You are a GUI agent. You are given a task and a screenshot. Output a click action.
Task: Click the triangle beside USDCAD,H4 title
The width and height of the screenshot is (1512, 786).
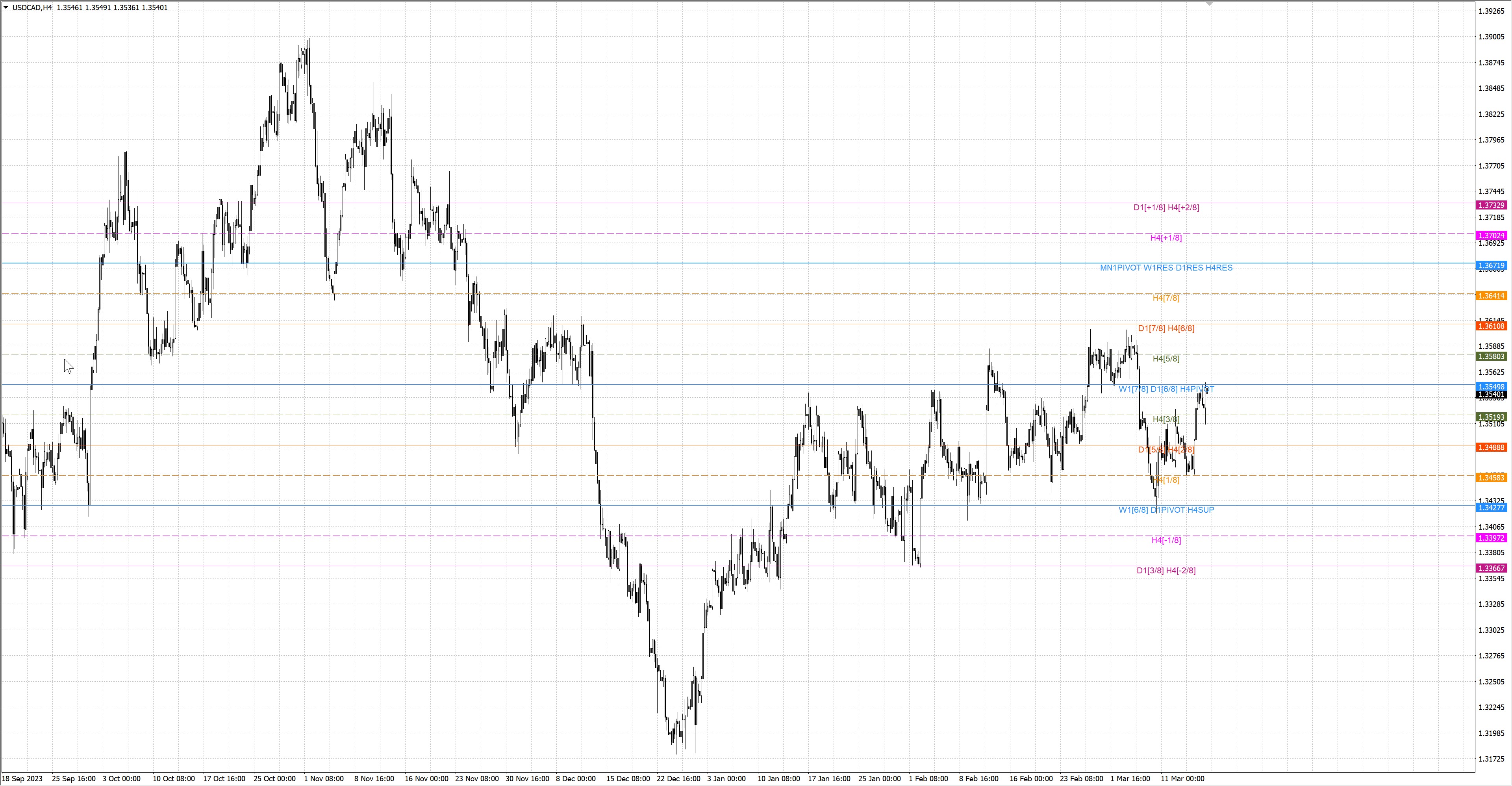6,7
